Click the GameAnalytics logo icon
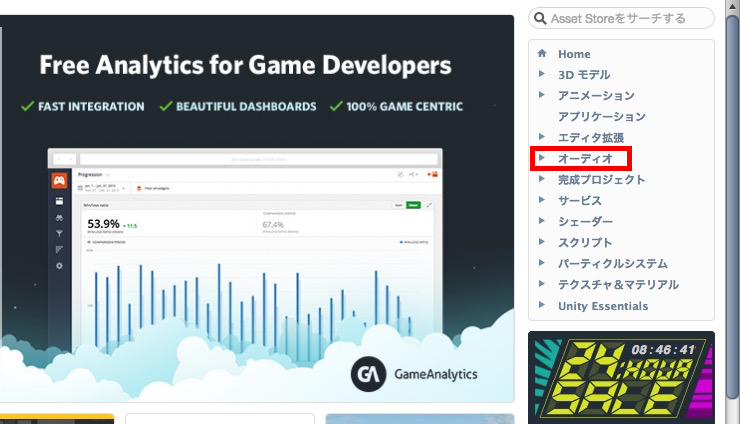This screenshot has height=424, width=740. (368, 374)
